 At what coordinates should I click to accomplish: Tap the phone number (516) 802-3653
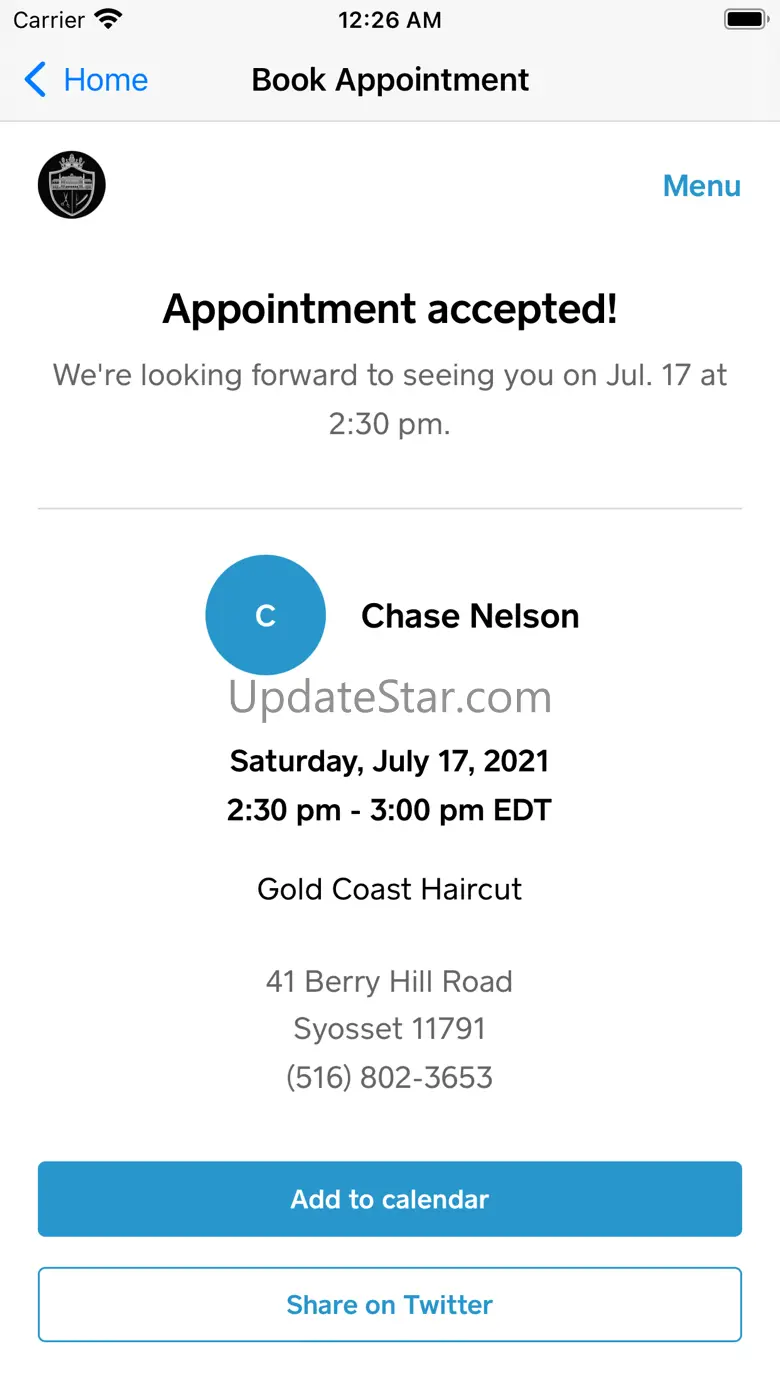click(389, 1077)
